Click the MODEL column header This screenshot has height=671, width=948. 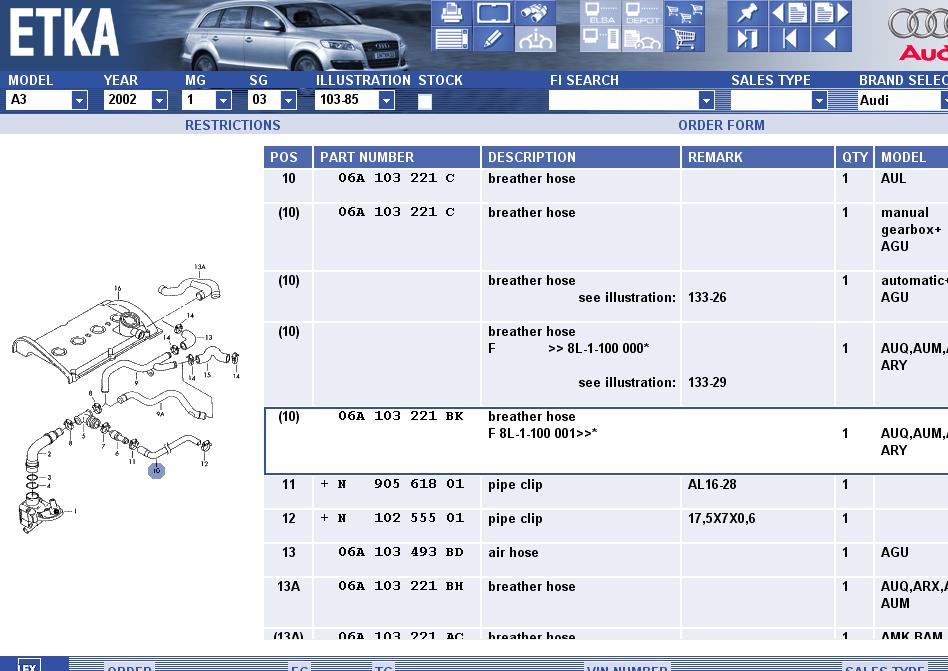[x=911, y=157]
